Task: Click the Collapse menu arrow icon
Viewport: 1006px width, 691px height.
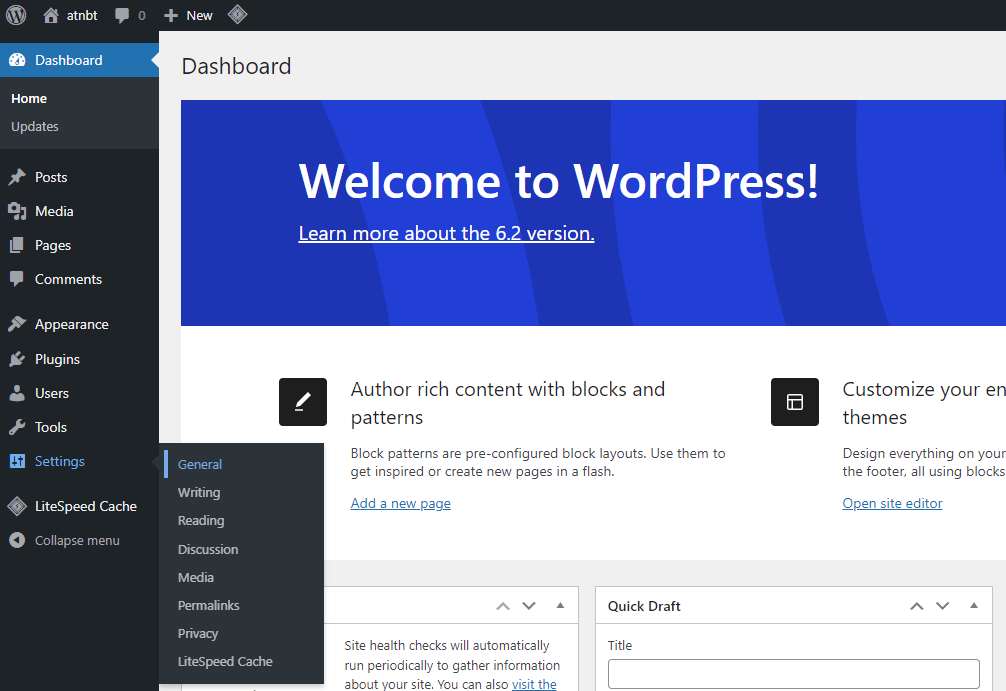Action: pos(17,540)
